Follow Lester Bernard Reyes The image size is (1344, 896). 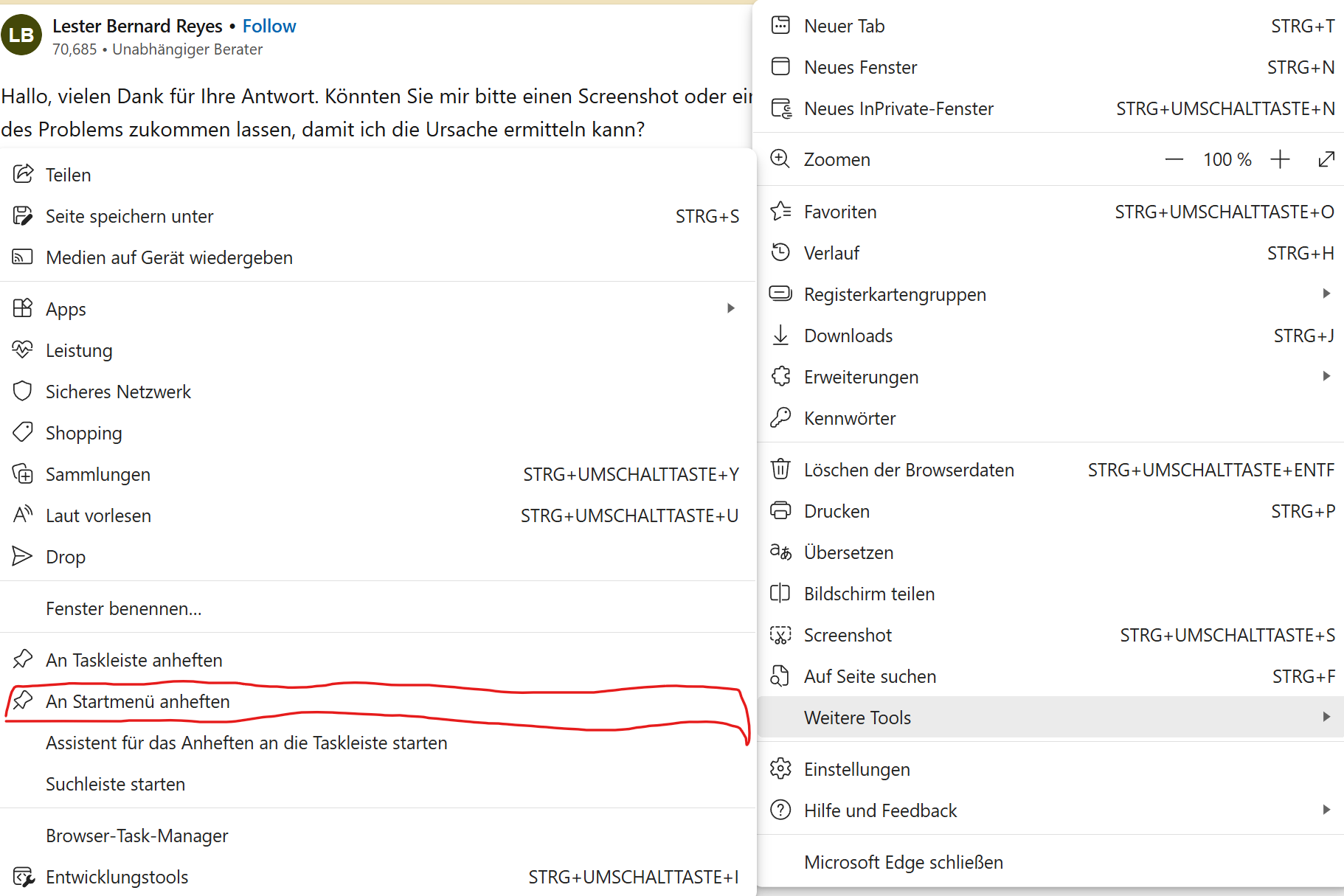269,26
